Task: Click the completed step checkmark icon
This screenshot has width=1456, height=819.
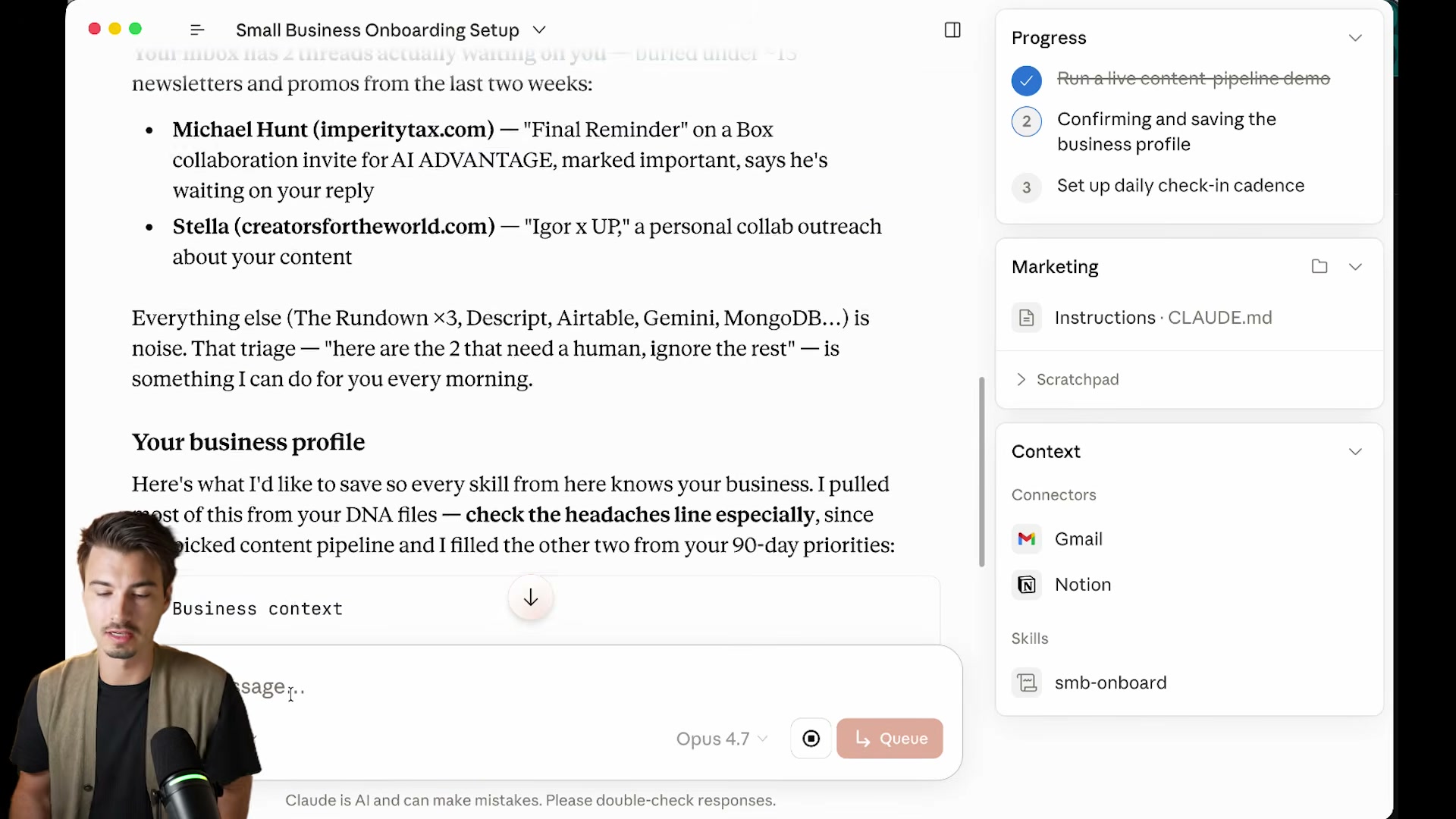Action: (1026, 80)
